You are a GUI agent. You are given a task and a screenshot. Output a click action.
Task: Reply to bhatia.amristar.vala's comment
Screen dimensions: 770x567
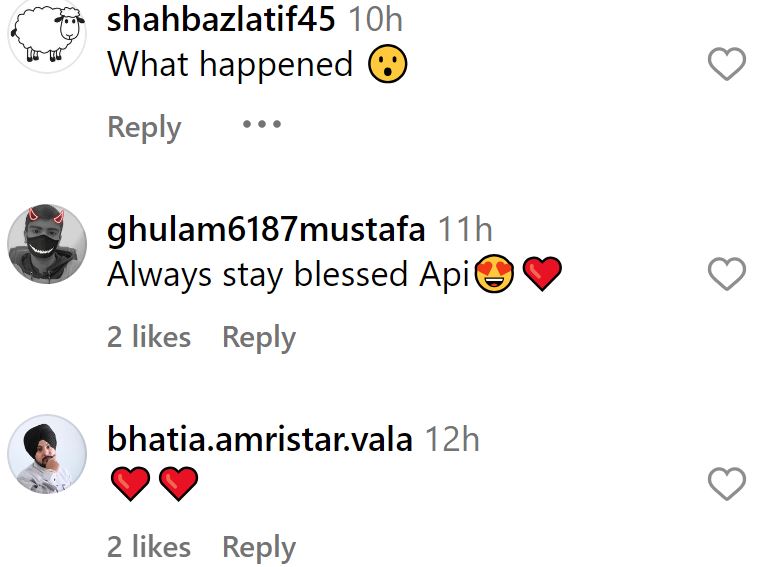click(x=259, y=547)
